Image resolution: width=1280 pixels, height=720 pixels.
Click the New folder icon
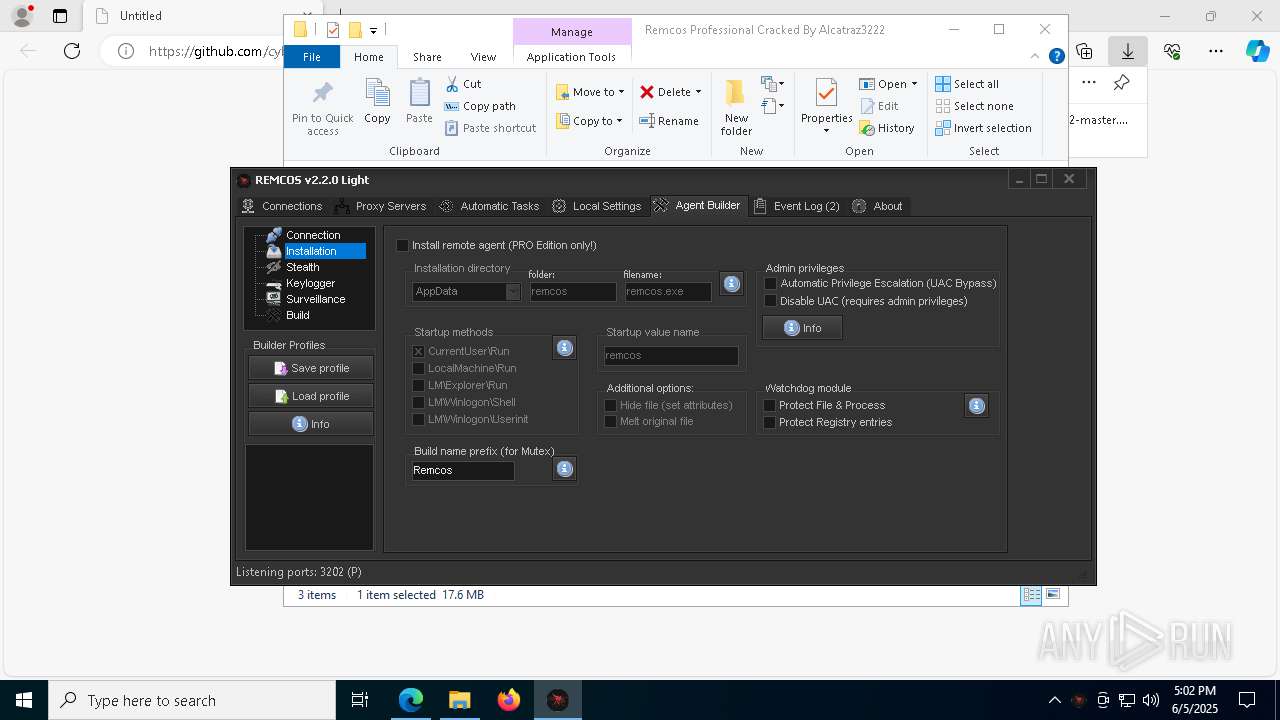[x=735, y=93]
